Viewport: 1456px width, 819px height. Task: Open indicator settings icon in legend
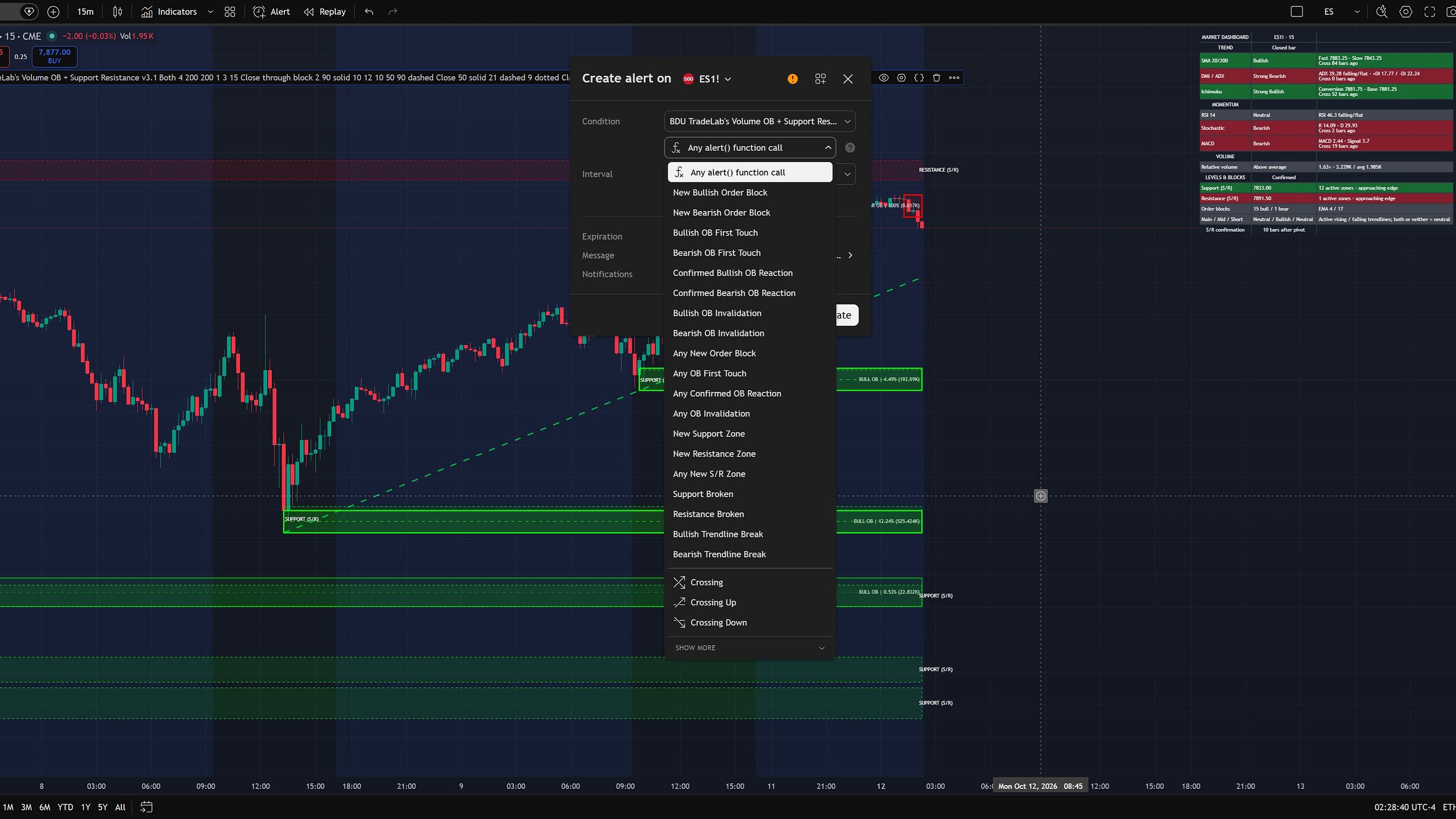(x=901, y=77)
